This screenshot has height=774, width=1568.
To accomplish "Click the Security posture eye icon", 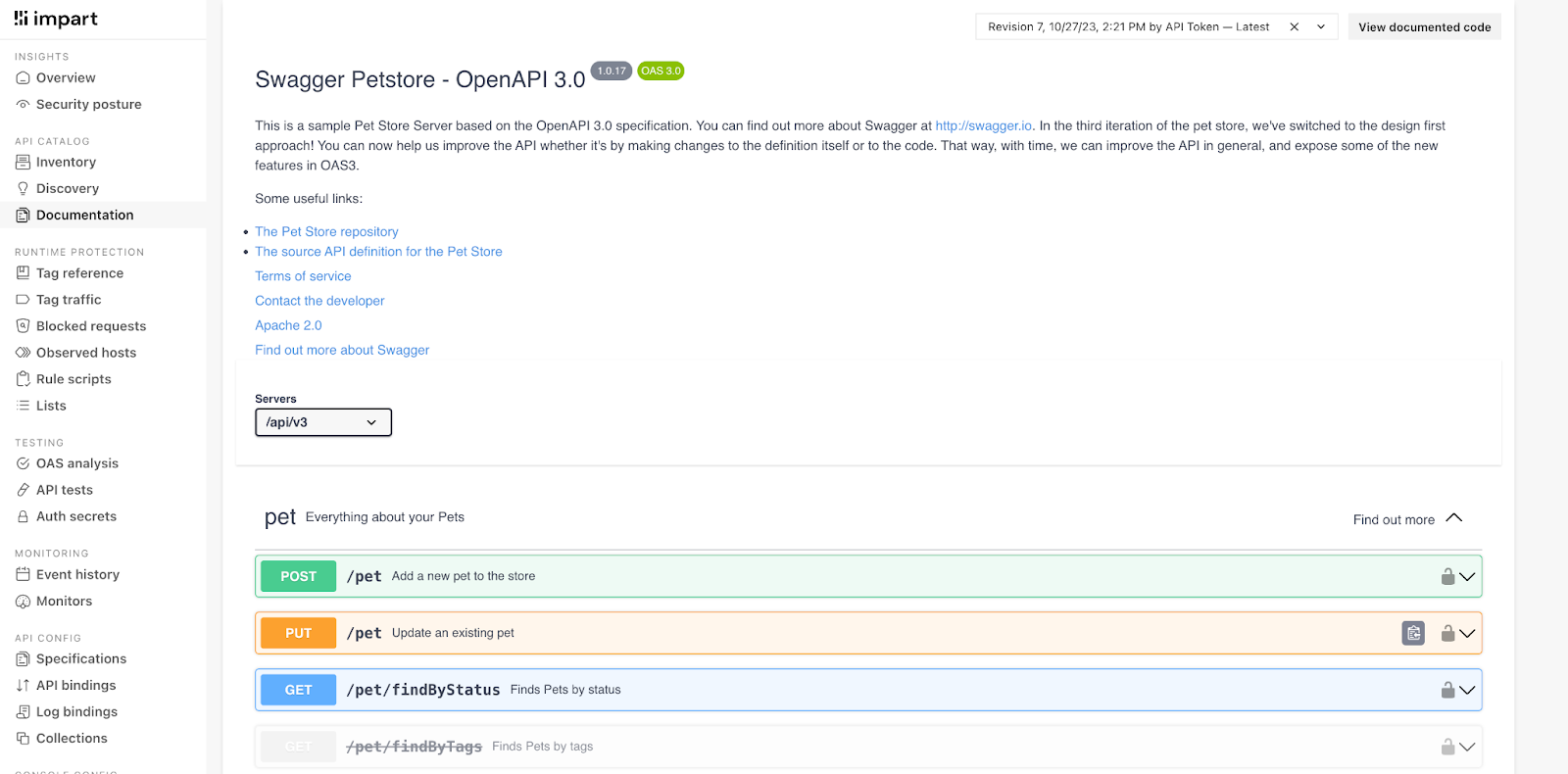I will [23, 104].
